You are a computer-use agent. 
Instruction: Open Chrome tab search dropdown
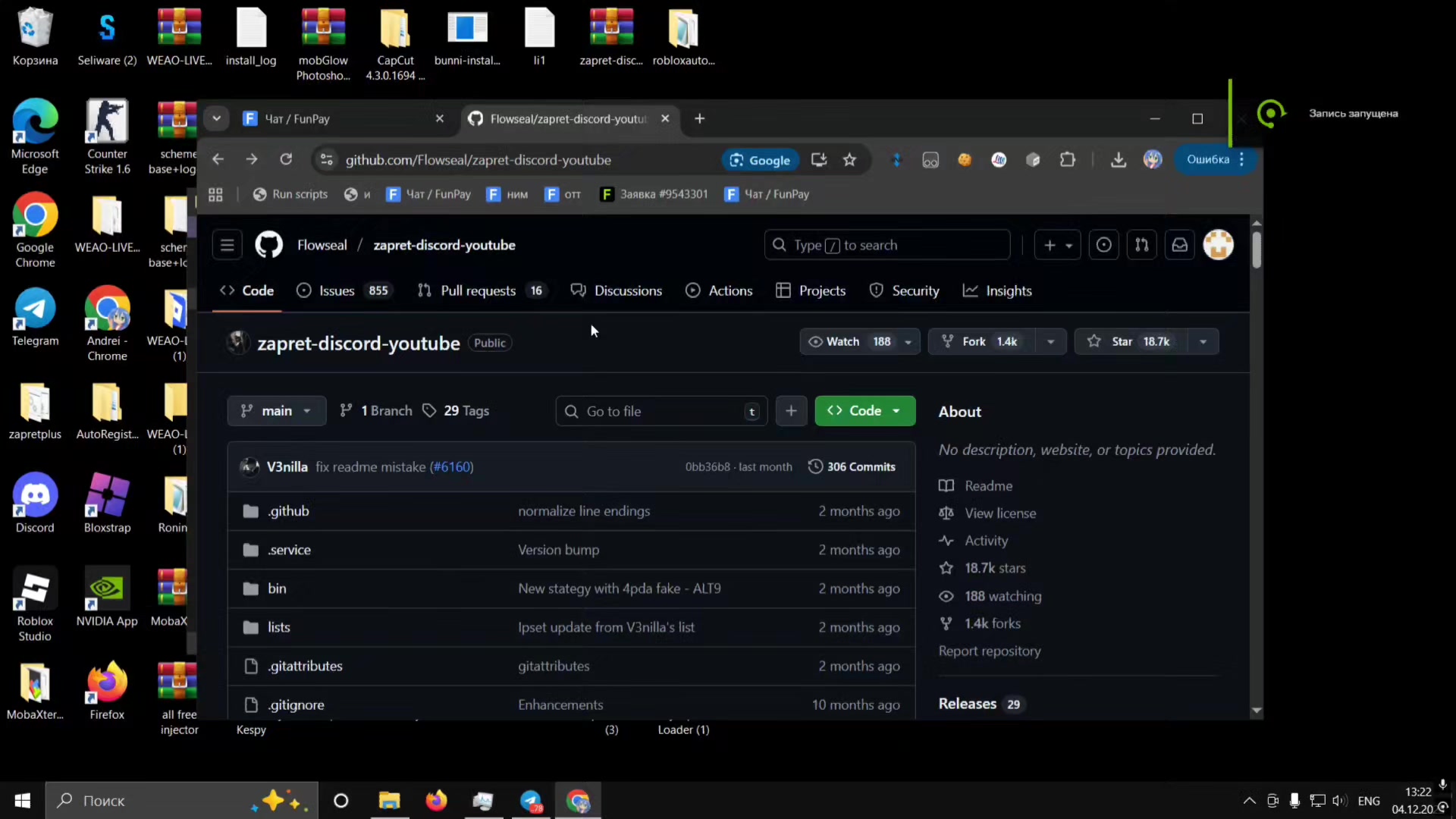[216, 118]
